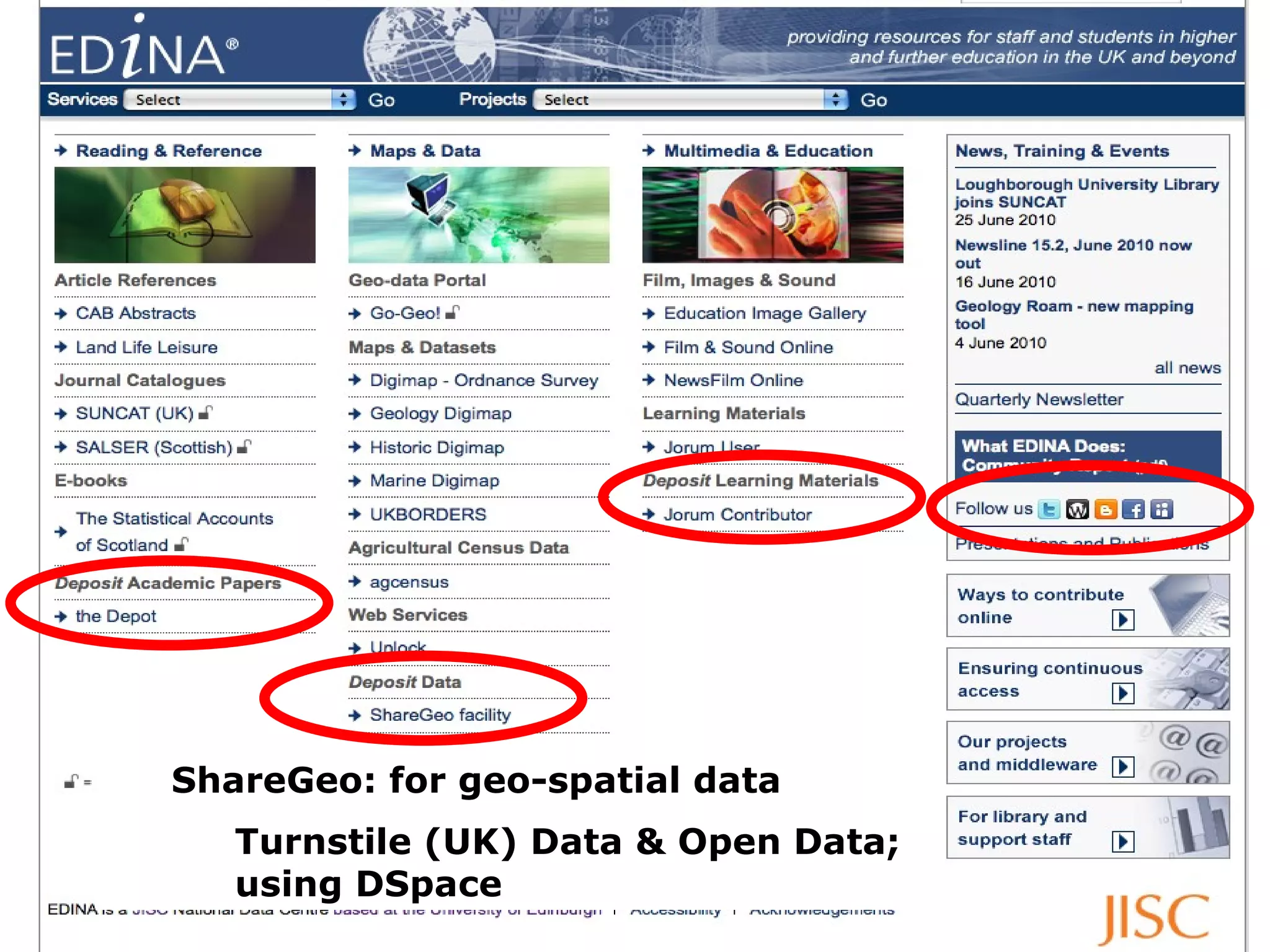Open the Film & Sound Online link

coord(748,347)
